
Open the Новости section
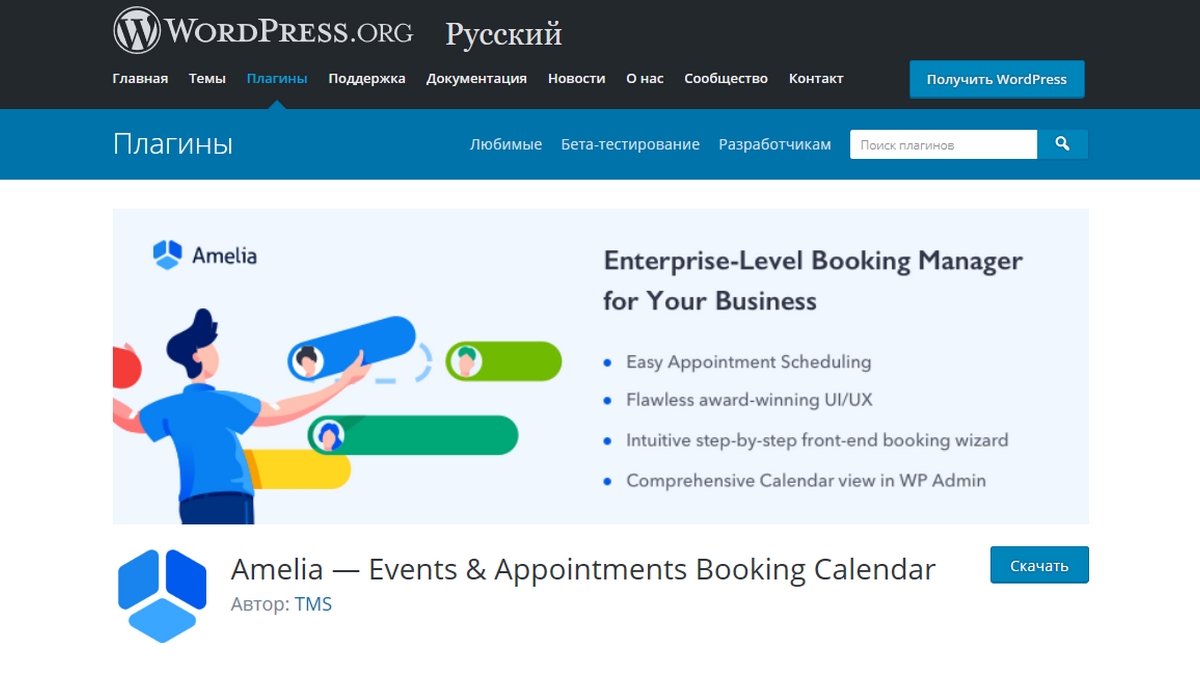pos(576,78)
